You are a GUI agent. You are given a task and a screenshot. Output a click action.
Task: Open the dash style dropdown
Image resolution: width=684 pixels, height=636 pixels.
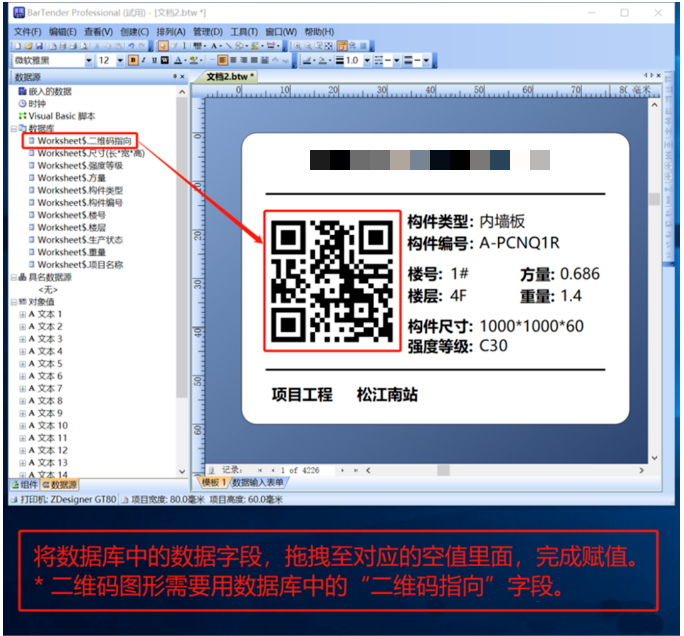(397, 60)
